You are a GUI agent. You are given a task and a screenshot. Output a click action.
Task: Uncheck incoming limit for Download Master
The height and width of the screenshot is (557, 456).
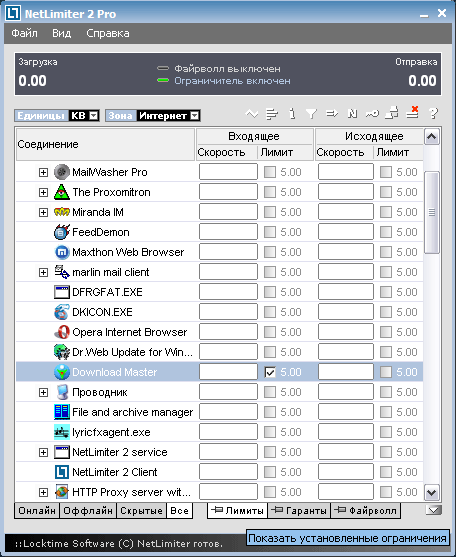(x=270, y=372)
